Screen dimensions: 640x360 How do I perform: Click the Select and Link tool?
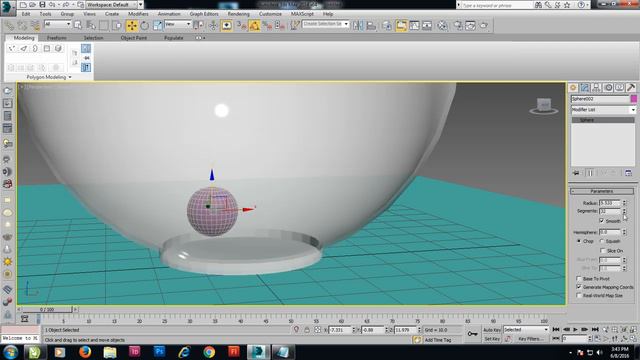coord(9,26)
